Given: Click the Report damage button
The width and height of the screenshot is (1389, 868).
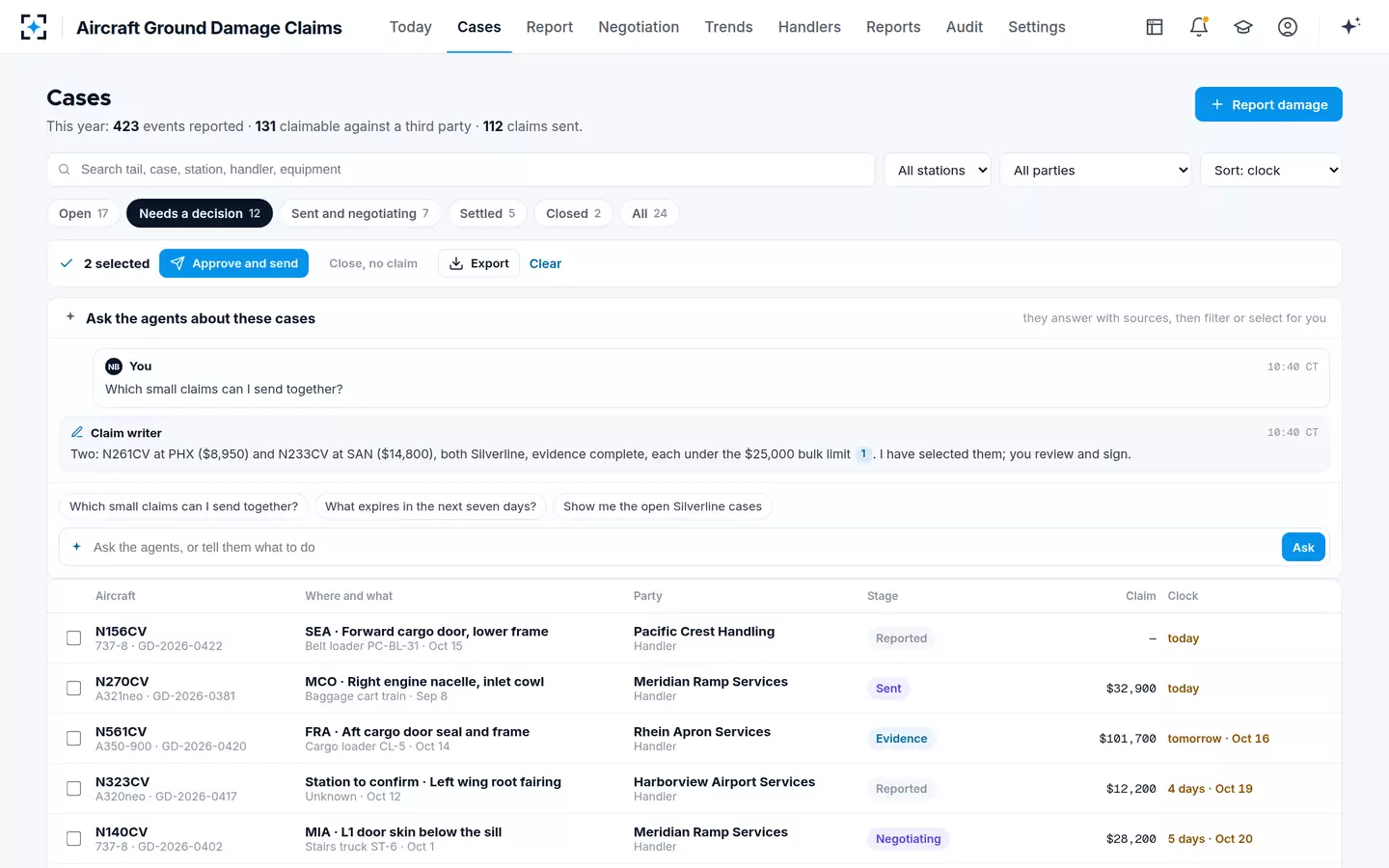Looking at the screenshot, I should (x=1268, y=104).
